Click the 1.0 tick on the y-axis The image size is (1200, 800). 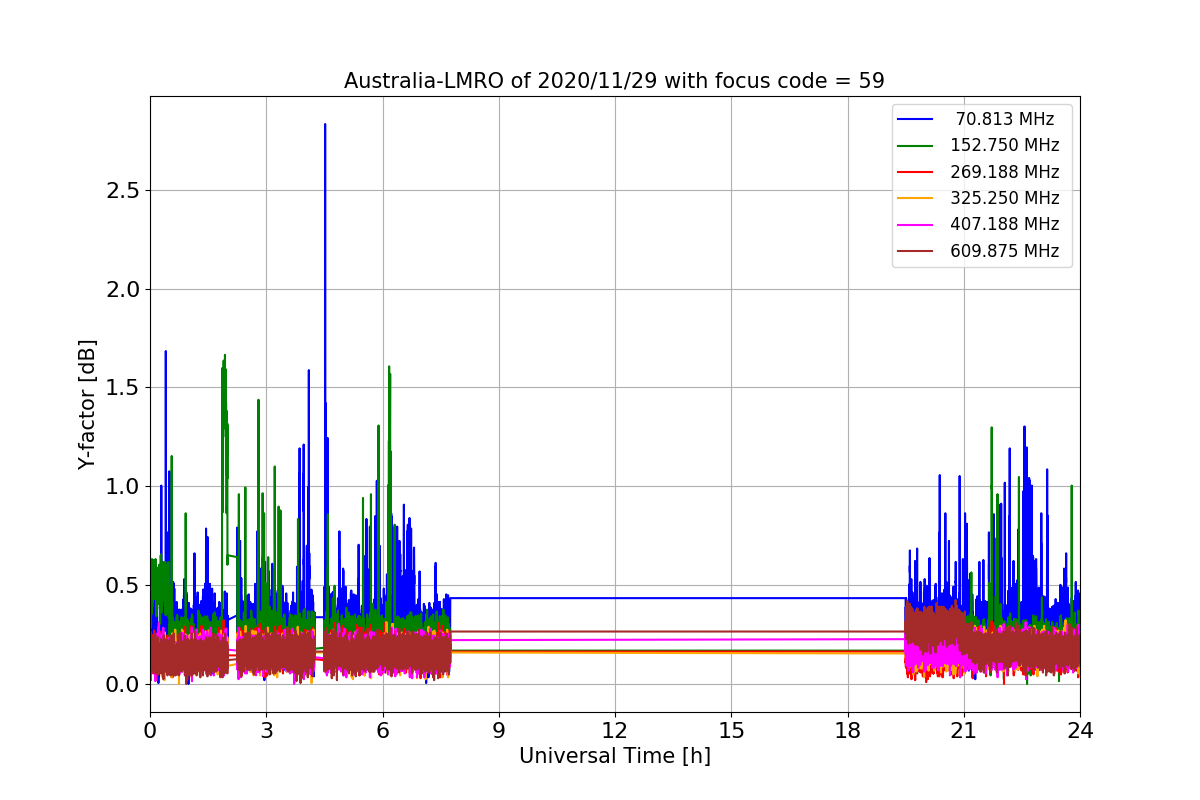click(x=123, y=487)
